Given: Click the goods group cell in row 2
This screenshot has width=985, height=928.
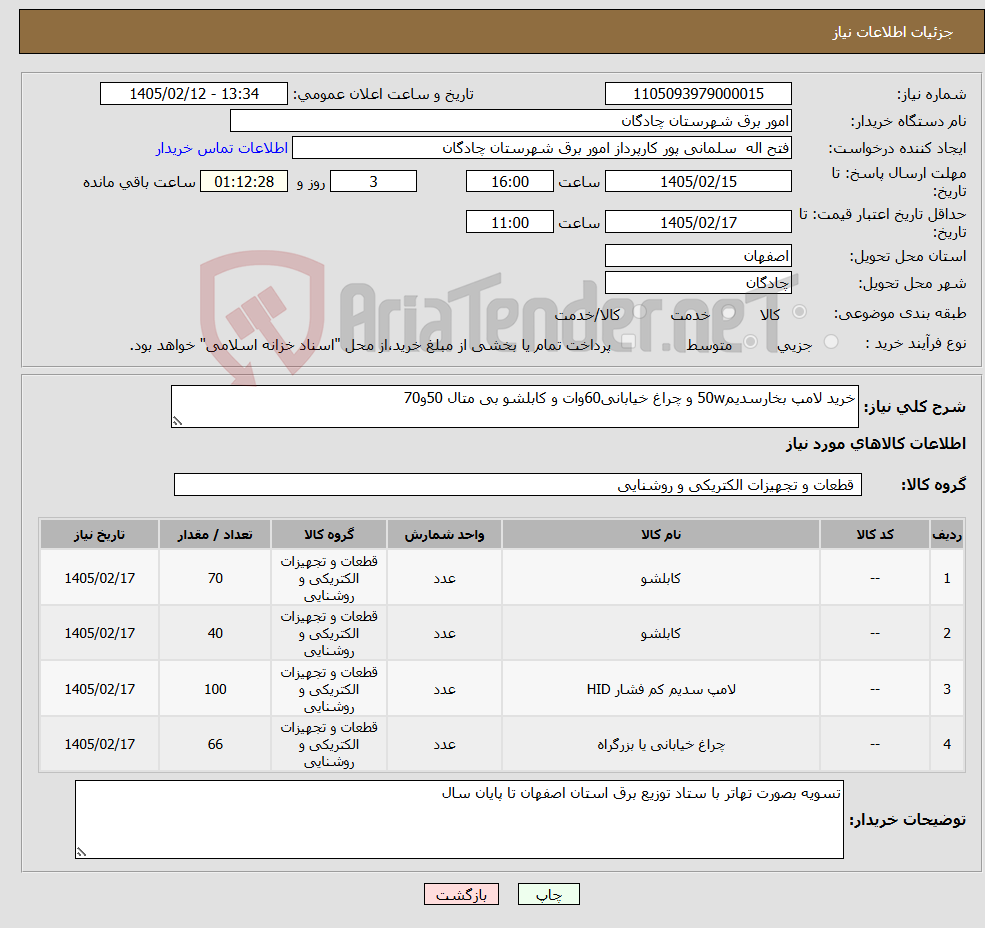Looking at the screenshot, I should [x=329, y=633].
